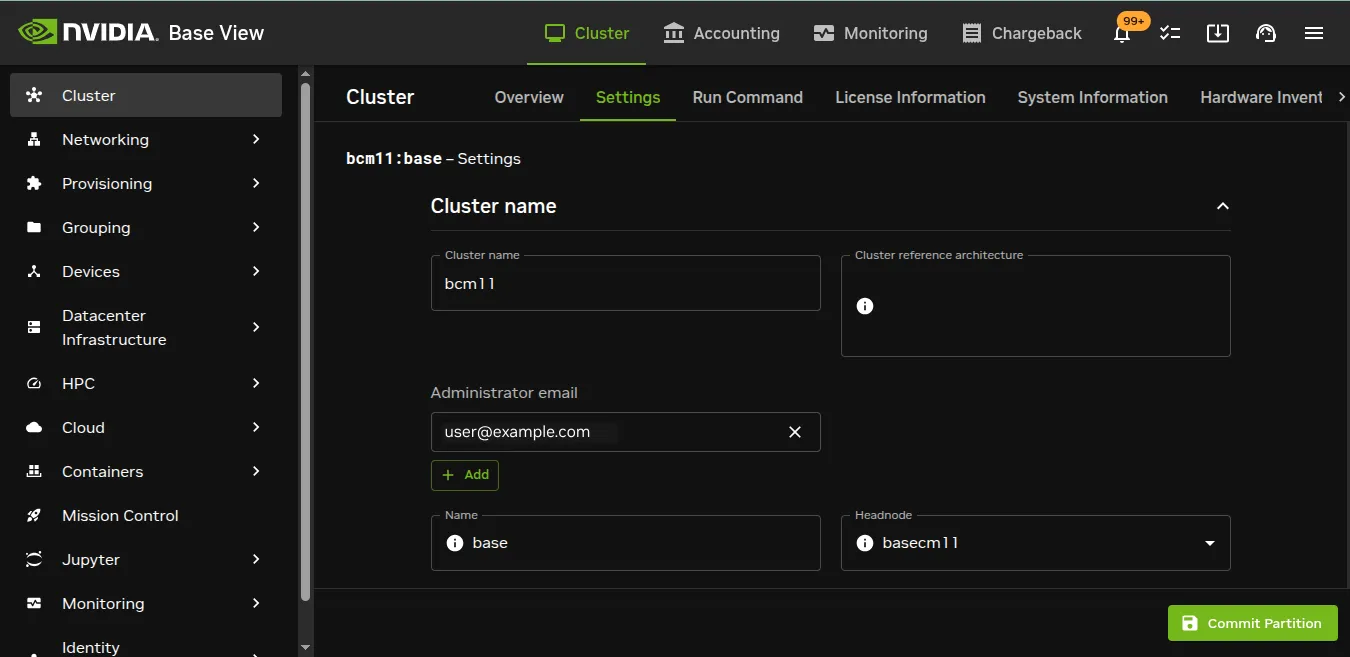
Task: Clear the user@example.com email entry
Action: 795,432
